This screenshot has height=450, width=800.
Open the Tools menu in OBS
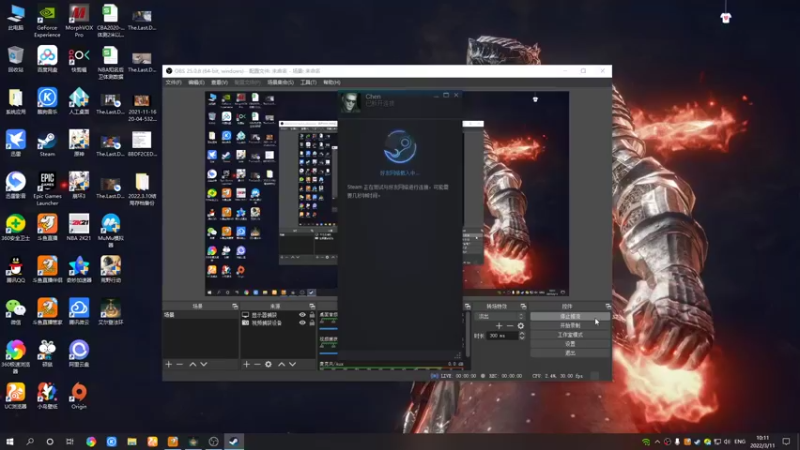[x=308, y=82]
